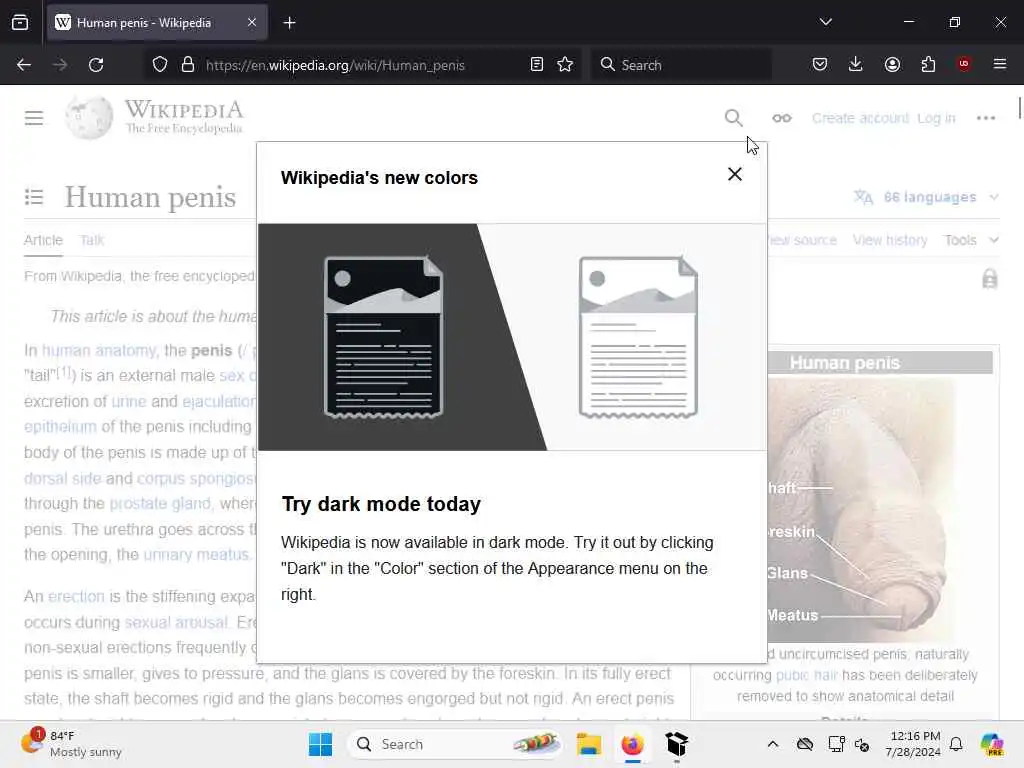Screen dimensions: 1024x768
Task: Follow the human anatomy link
Action: click(x=99, y=351)
